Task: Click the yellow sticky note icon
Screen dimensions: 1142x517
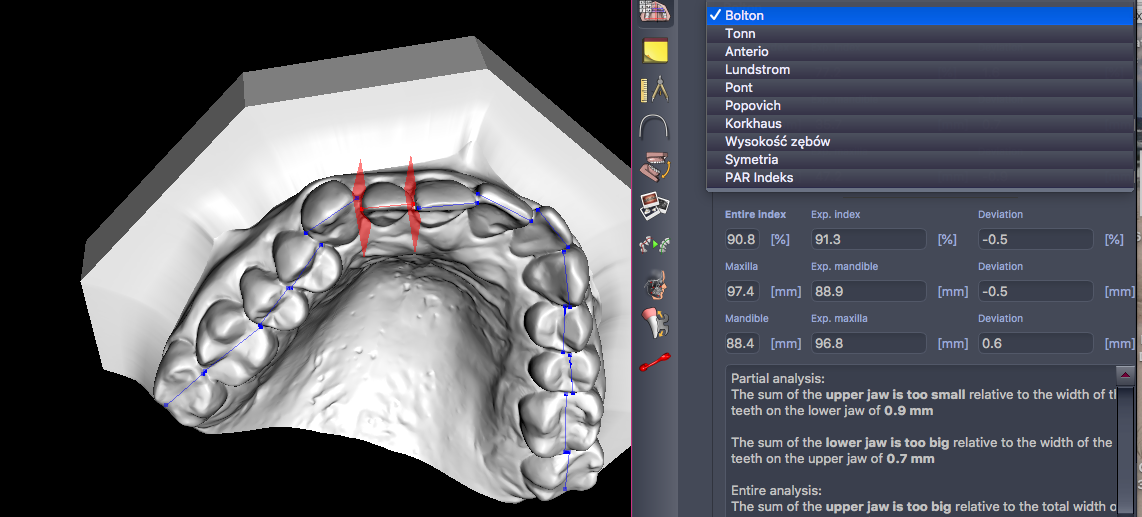Action: [x=655, y=52]
